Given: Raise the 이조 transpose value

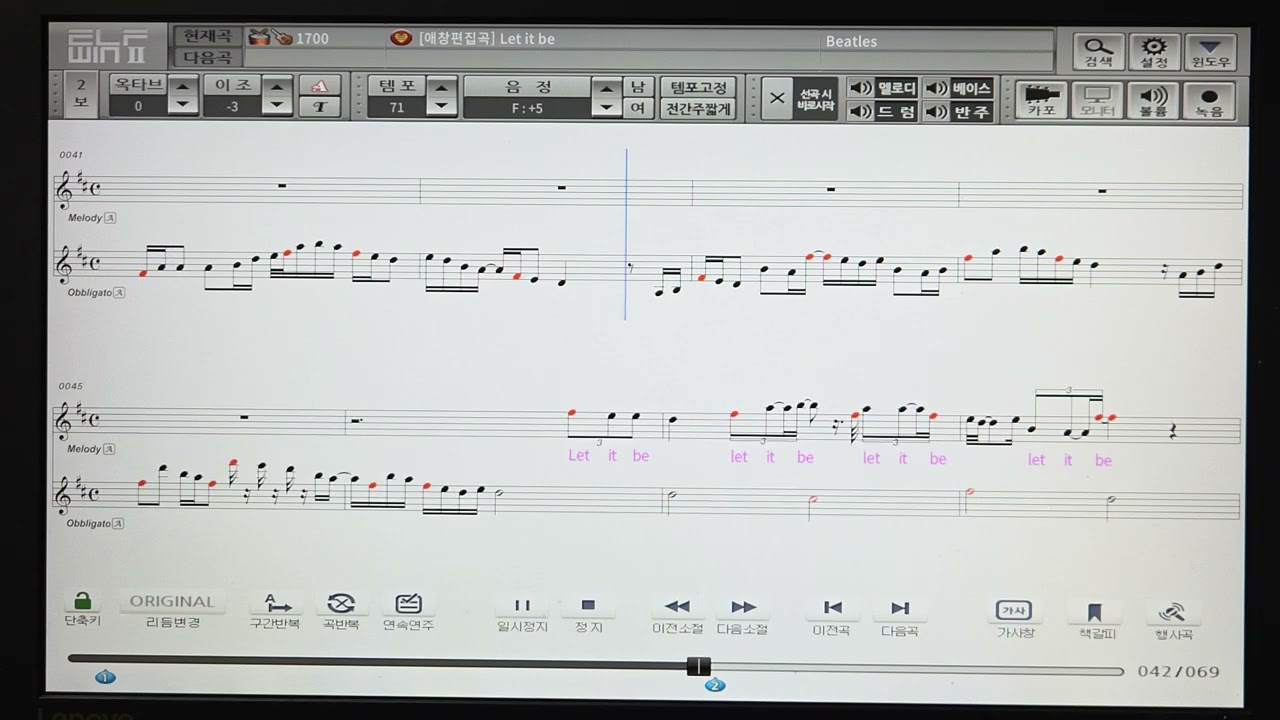Looking at the screenshot, I should 277,87.
